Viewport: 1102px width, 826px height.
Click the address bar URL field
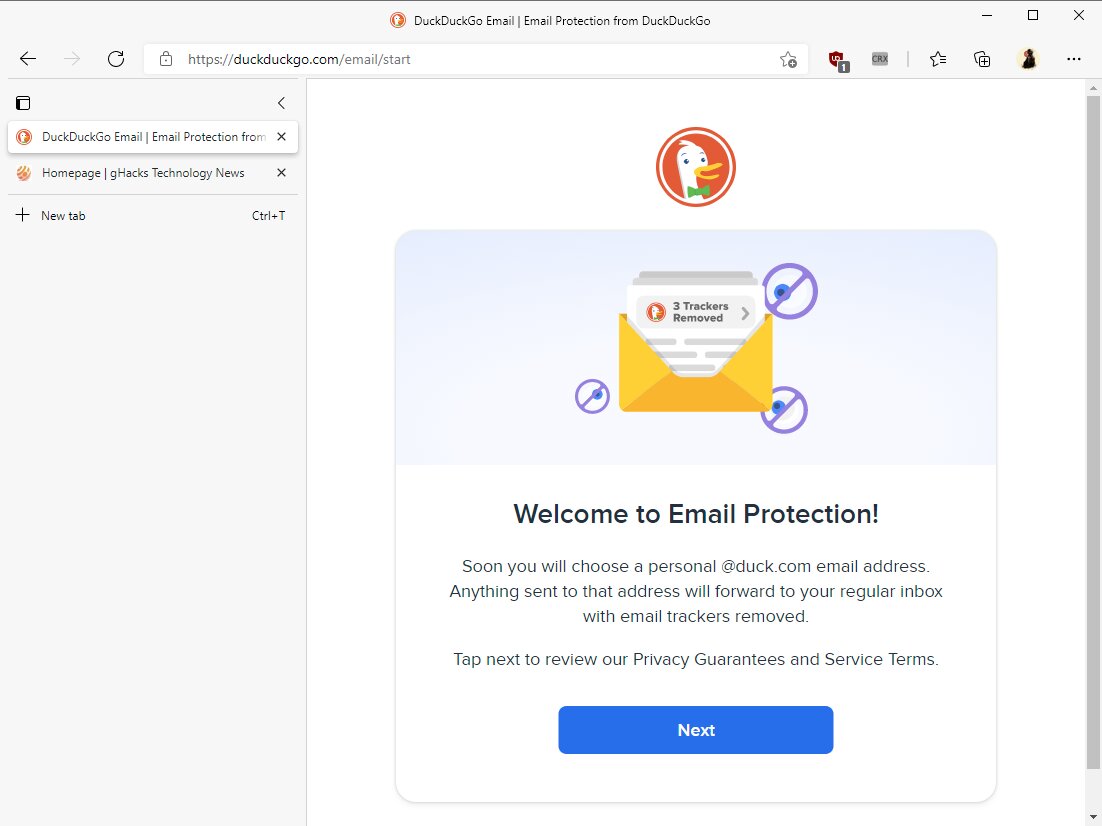click(x=478, y=60)
